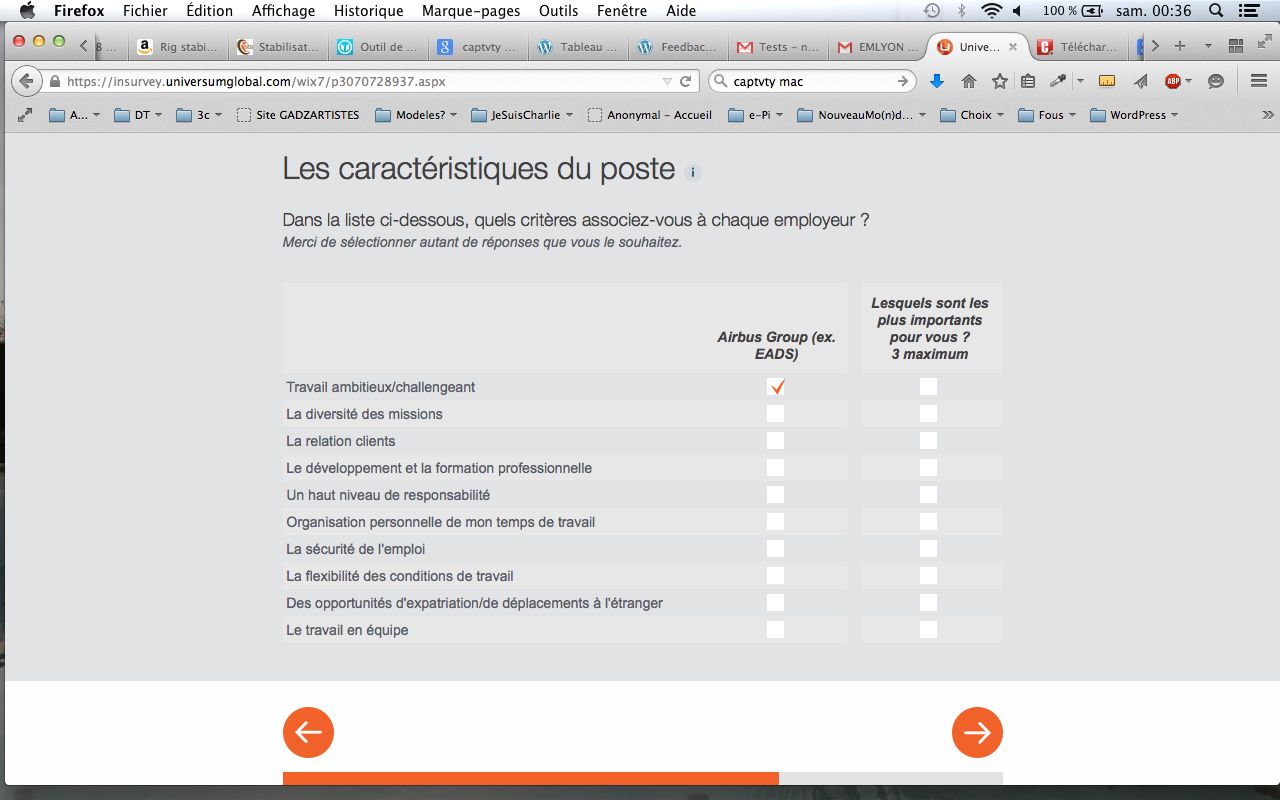Open the chat smiley bubble icon

[x=1216, y=81]
